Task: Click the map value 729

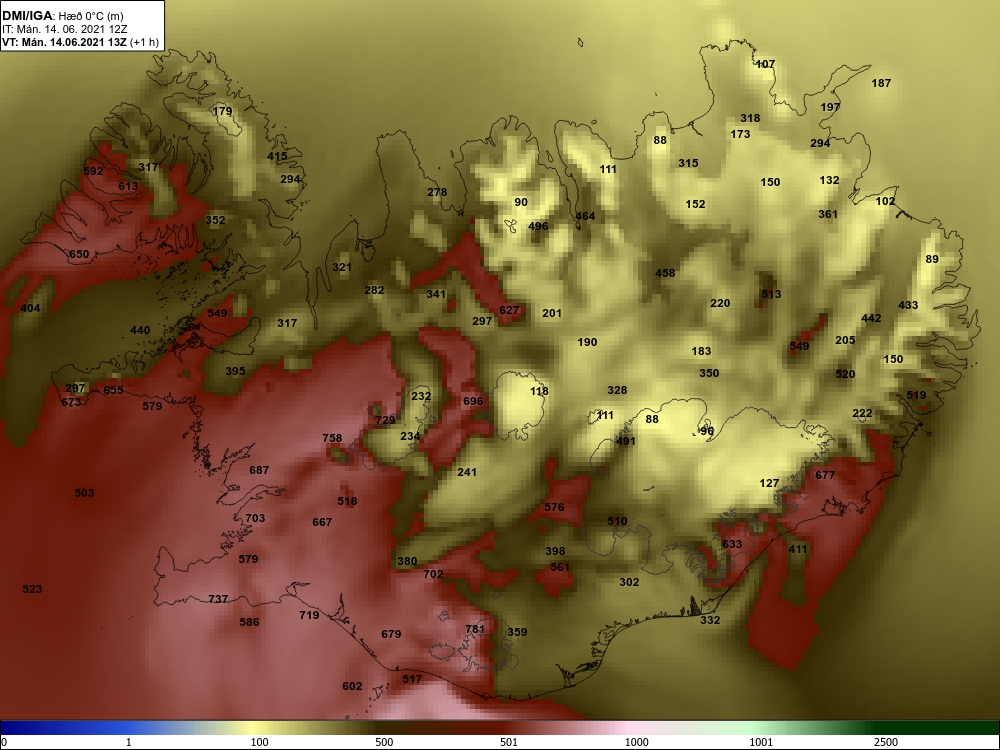Action: coord(385,420)
